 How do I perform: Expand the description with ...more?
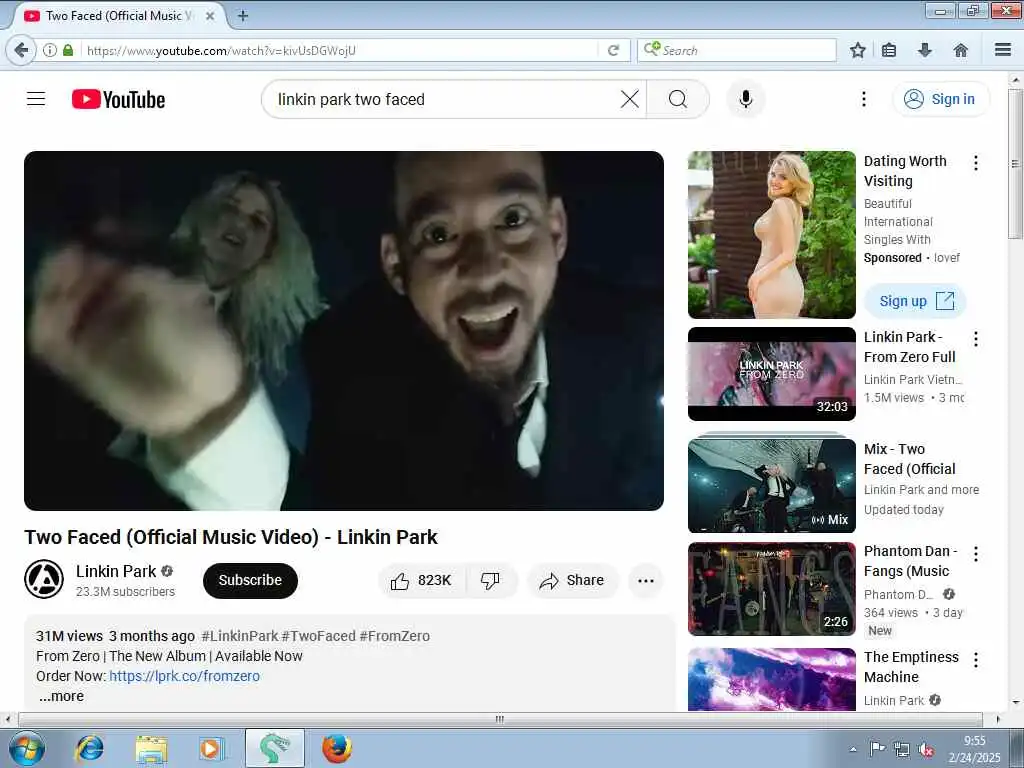coord(61,696)
